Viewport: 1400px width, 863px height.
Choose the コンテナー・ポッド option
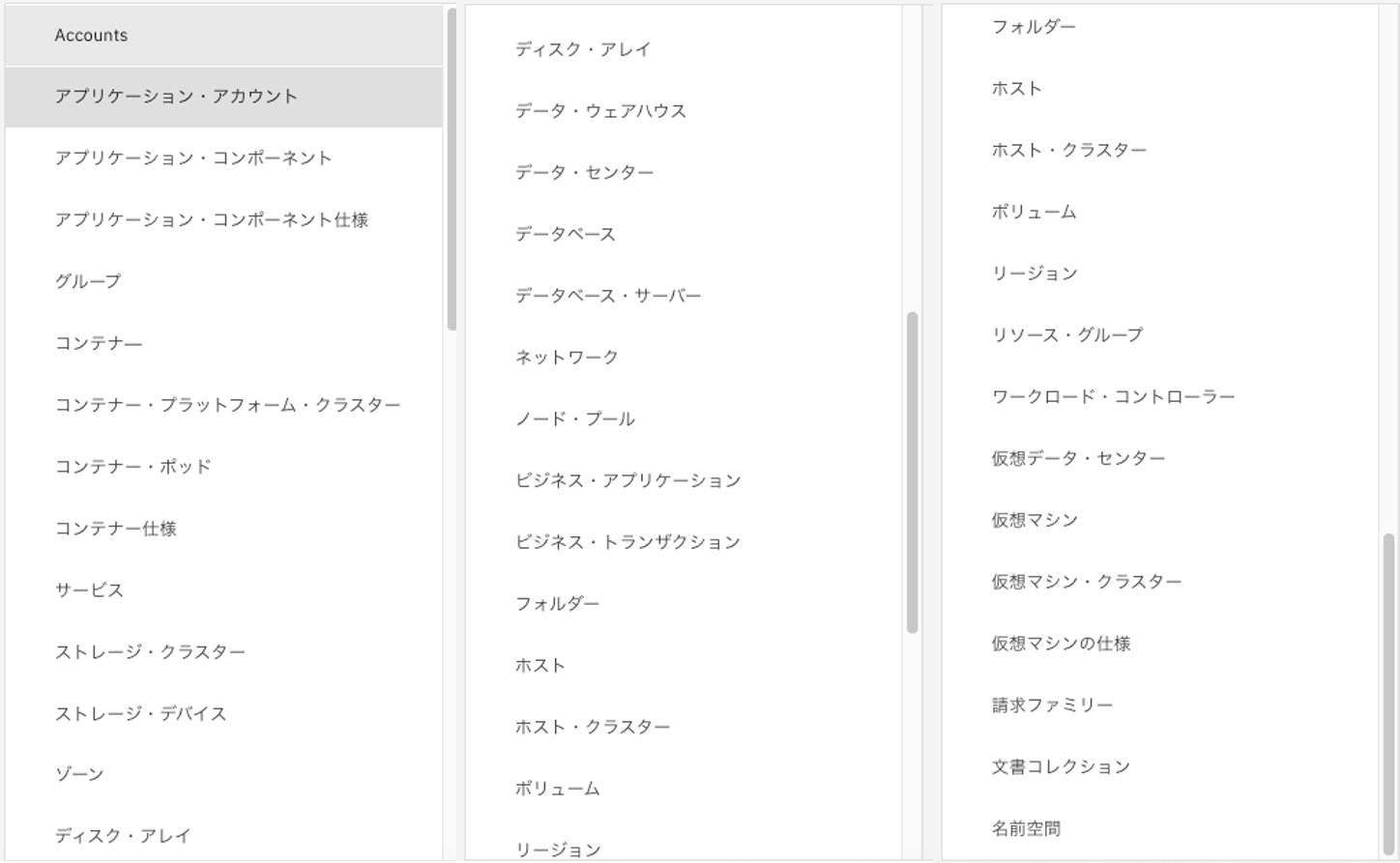[x=132, y=467]
